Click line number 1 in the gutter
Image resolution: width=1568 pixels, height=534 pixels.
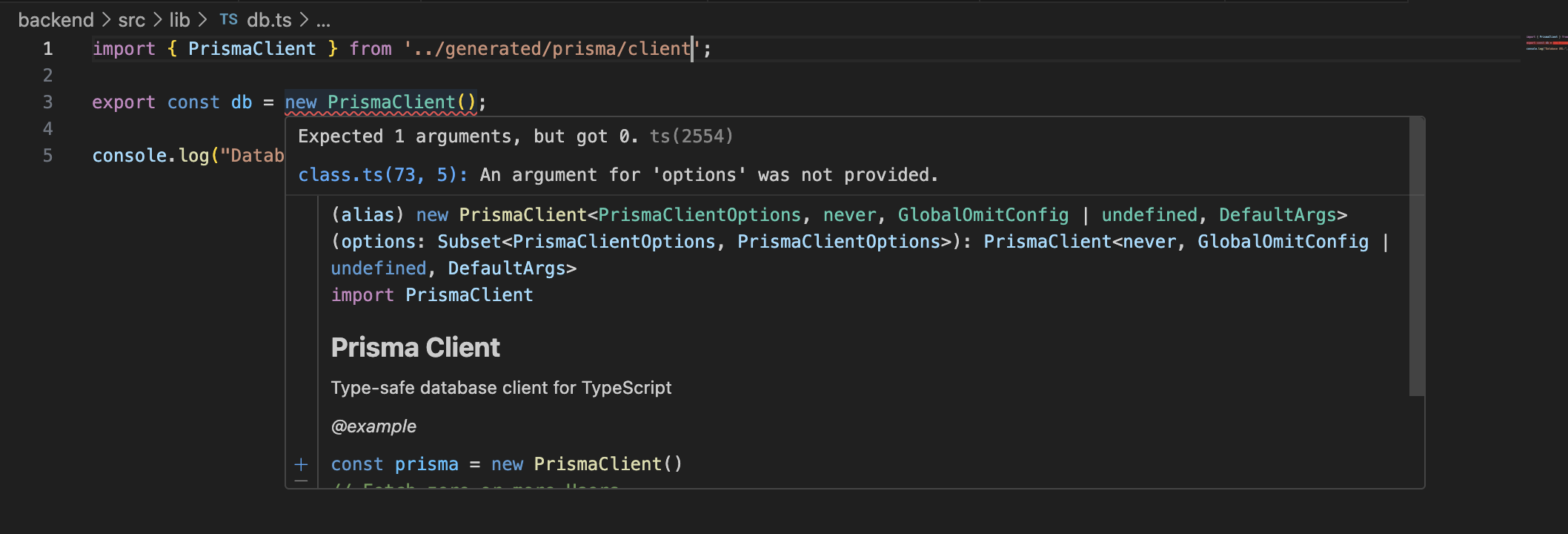(47, 49)
